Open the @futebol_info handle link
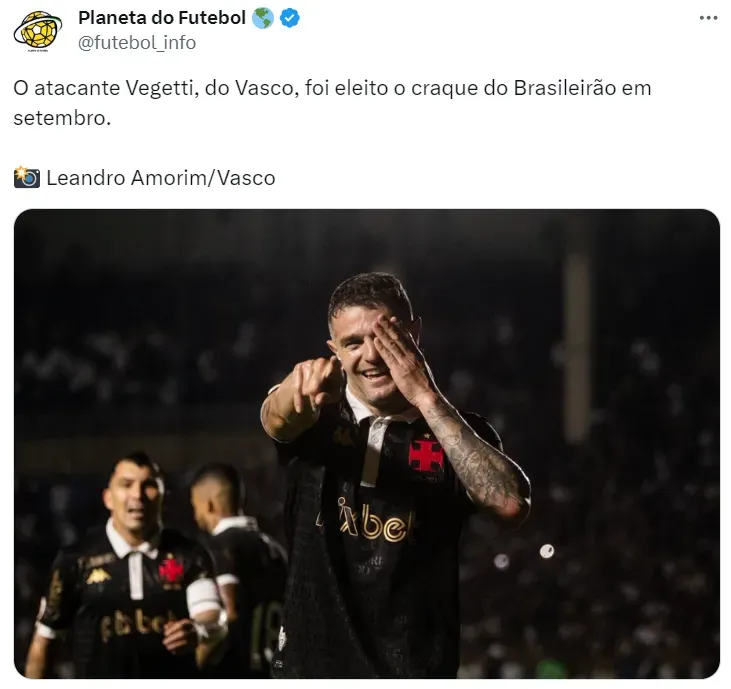 point(137,43)
